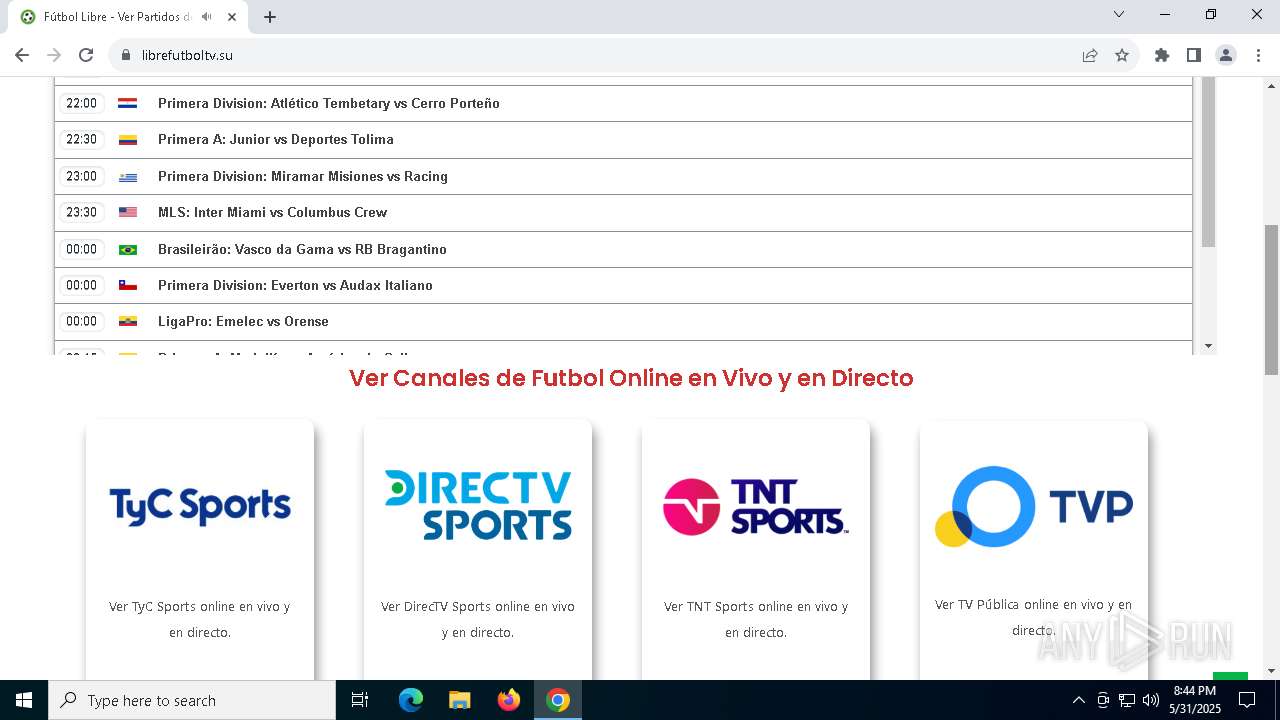This screenshot has width=1280, height=720.
Task: Reload the page with the refresh icon
Action: 86,55
